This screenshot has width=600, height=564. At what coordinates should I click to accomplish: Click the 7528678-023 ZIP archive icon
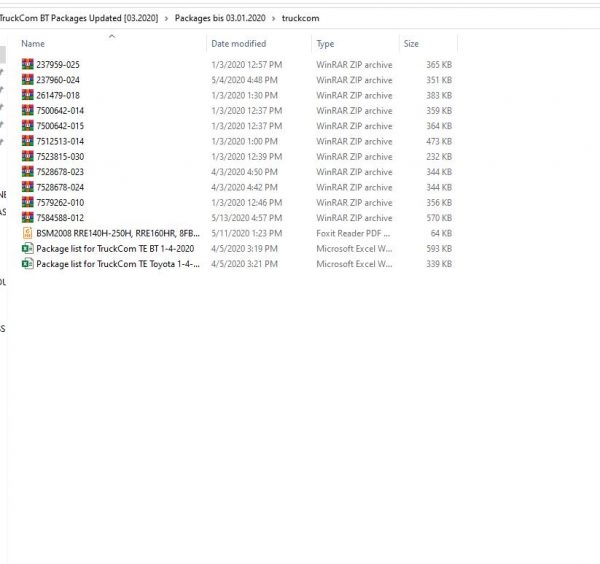tap(28, 171)
